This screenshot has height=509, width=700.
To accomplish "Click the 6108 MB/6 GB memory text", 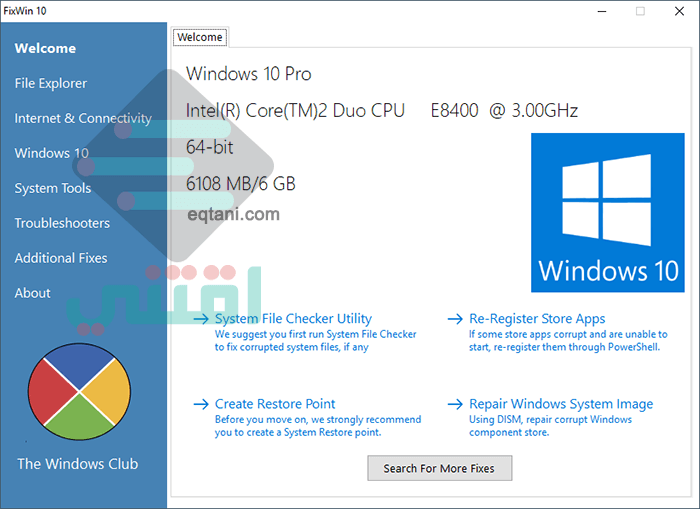I will coord(241,184).
